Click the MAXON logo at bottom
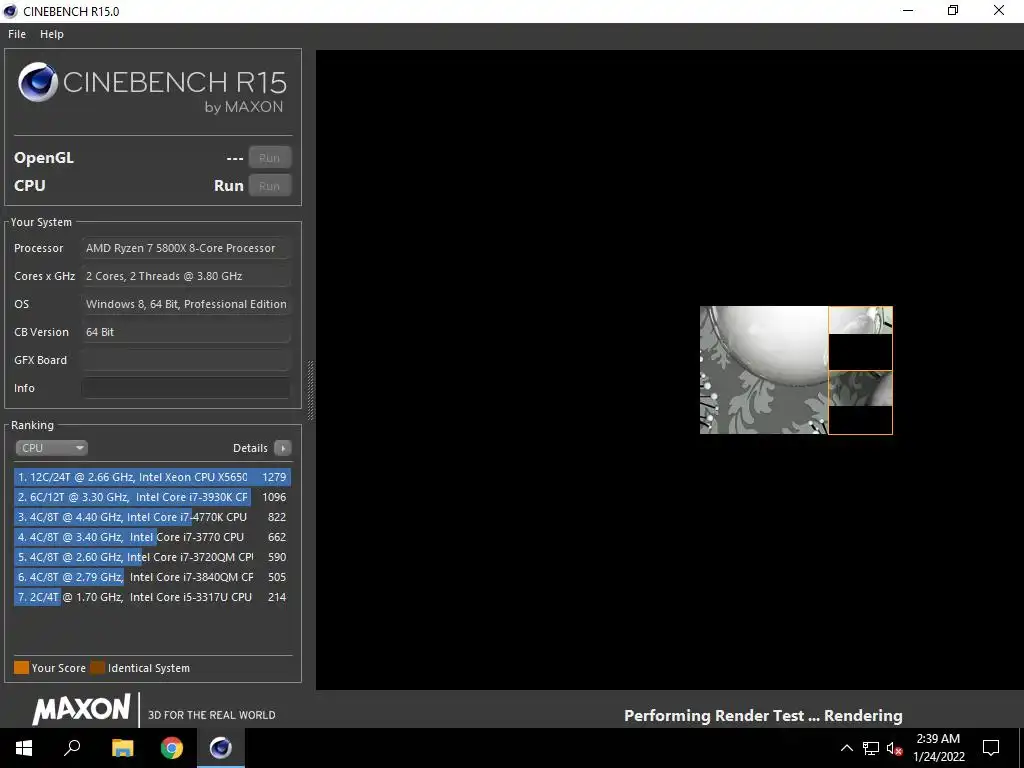Screen dimensions: 1024x768 pyautogui.click(x=82, y=710)
